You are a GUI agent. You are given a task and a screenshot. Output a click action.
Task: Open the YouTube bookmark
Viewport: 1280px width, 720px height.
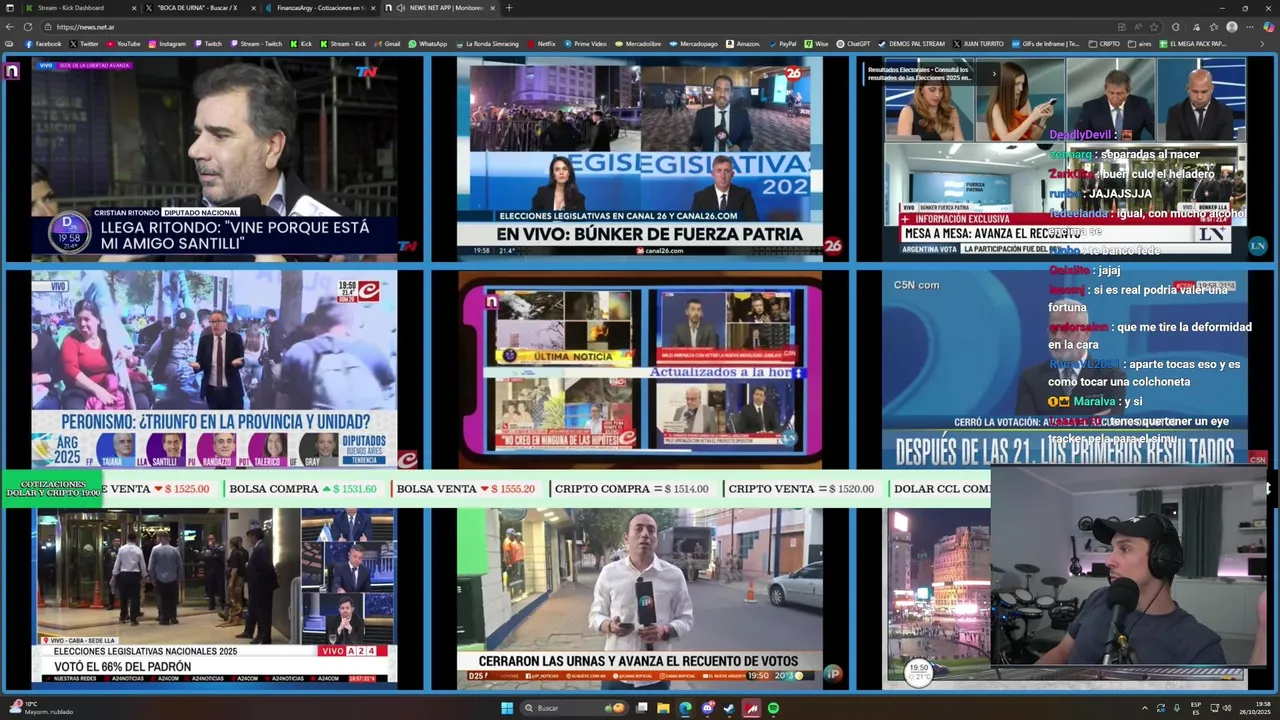[x=122, y=44]
